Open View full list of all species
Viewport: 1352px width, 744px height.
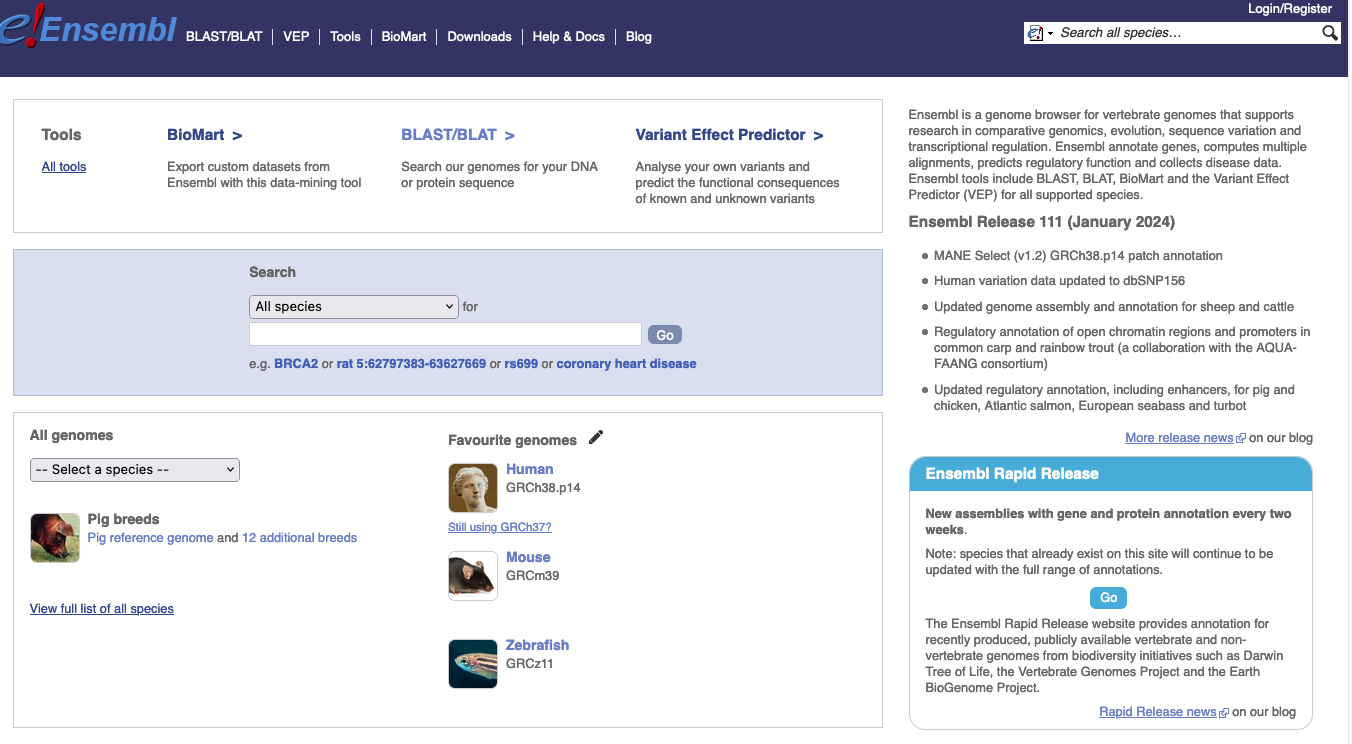[x=102, y=609]
